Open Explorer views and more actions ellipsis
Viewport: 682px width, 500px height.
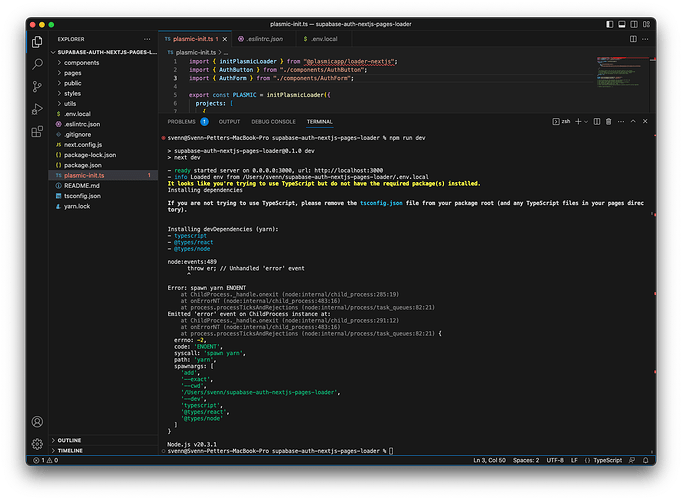click(147, 39)
